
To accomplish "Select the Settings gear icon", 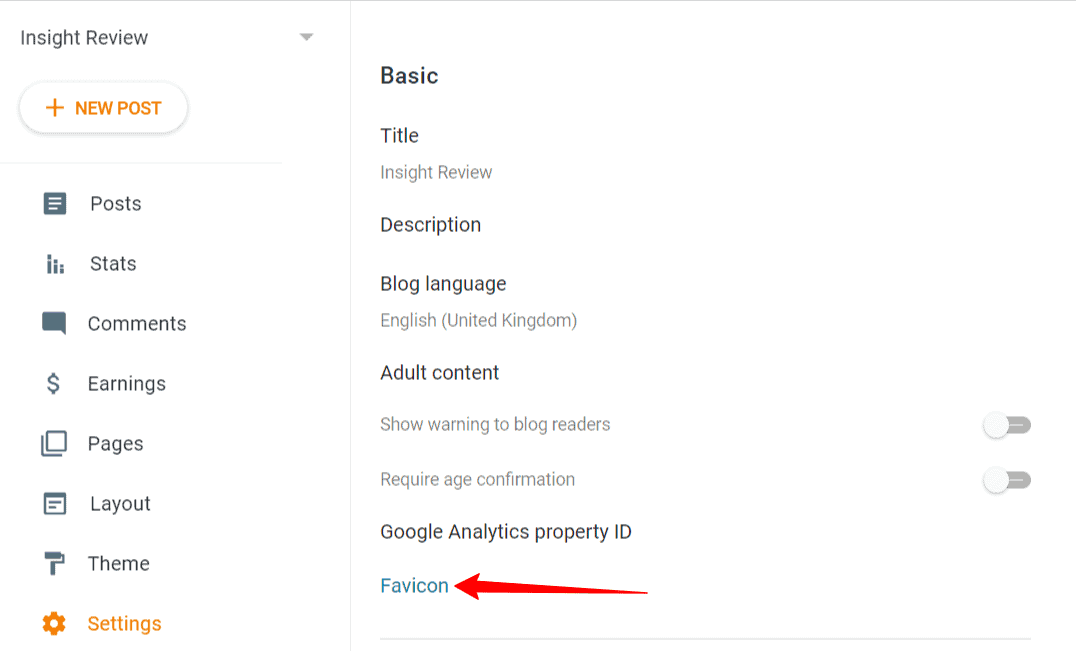I will coord(53,623).
